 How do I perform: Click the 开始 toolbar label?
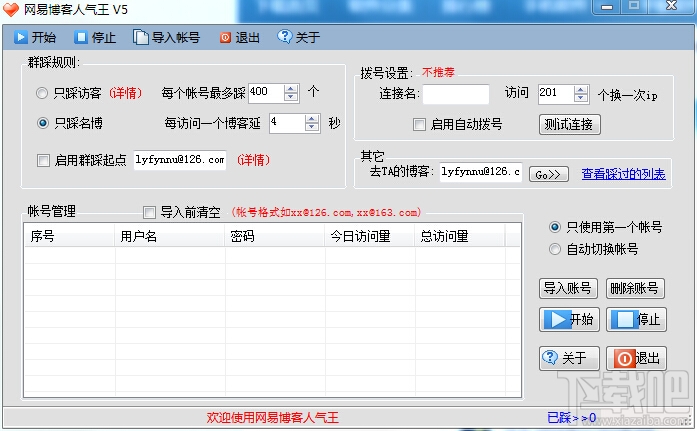[44, 37]
